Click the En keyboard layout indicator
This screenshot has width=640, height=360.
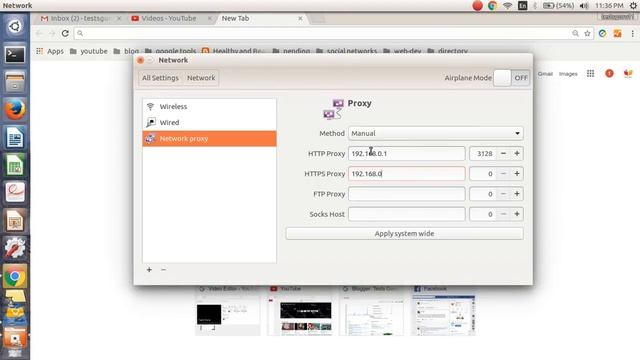522,6
